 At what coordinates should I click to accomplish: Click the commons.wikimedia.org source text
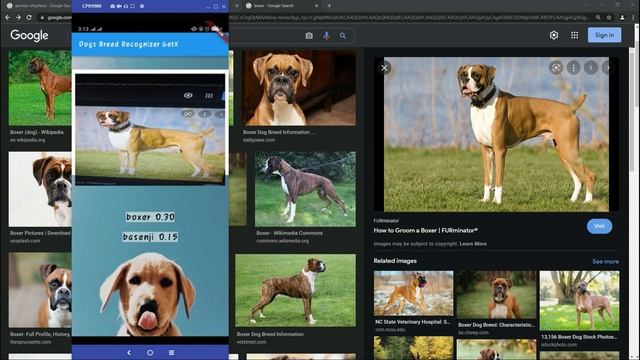pyautogui.click(x=282, y=241)
